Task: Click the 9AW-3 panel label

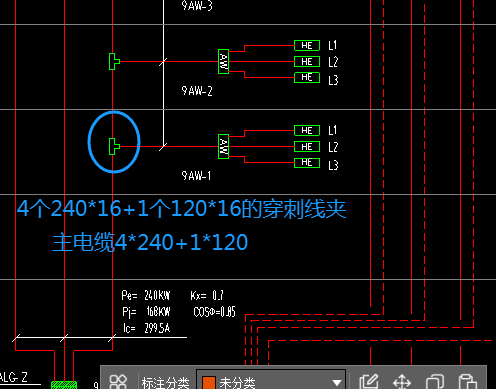Action: tap(197, 5)
